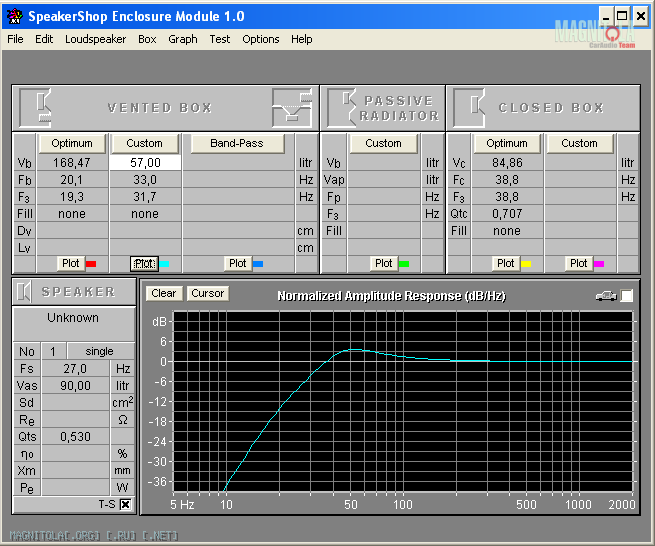
Task: Plot the vented optimum response (red)
Action: point(71,264)
